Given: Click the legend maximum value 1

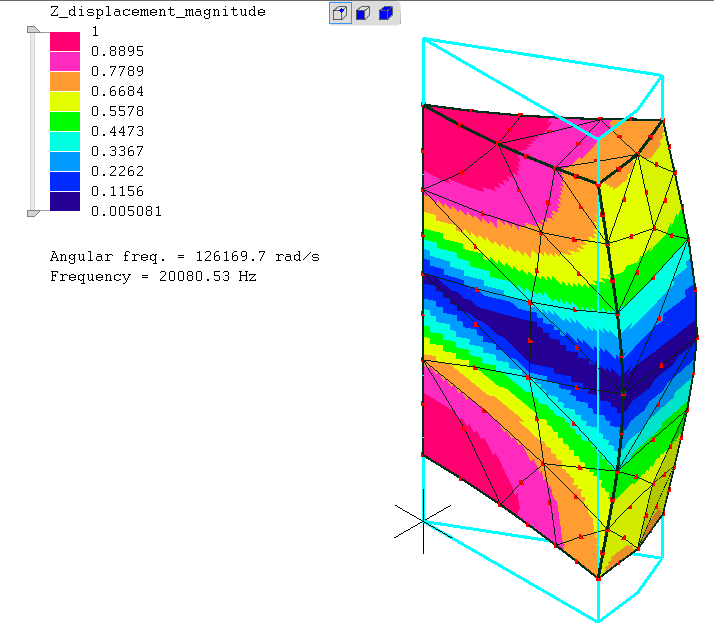Looking at the screenshot, I should 95,31.
